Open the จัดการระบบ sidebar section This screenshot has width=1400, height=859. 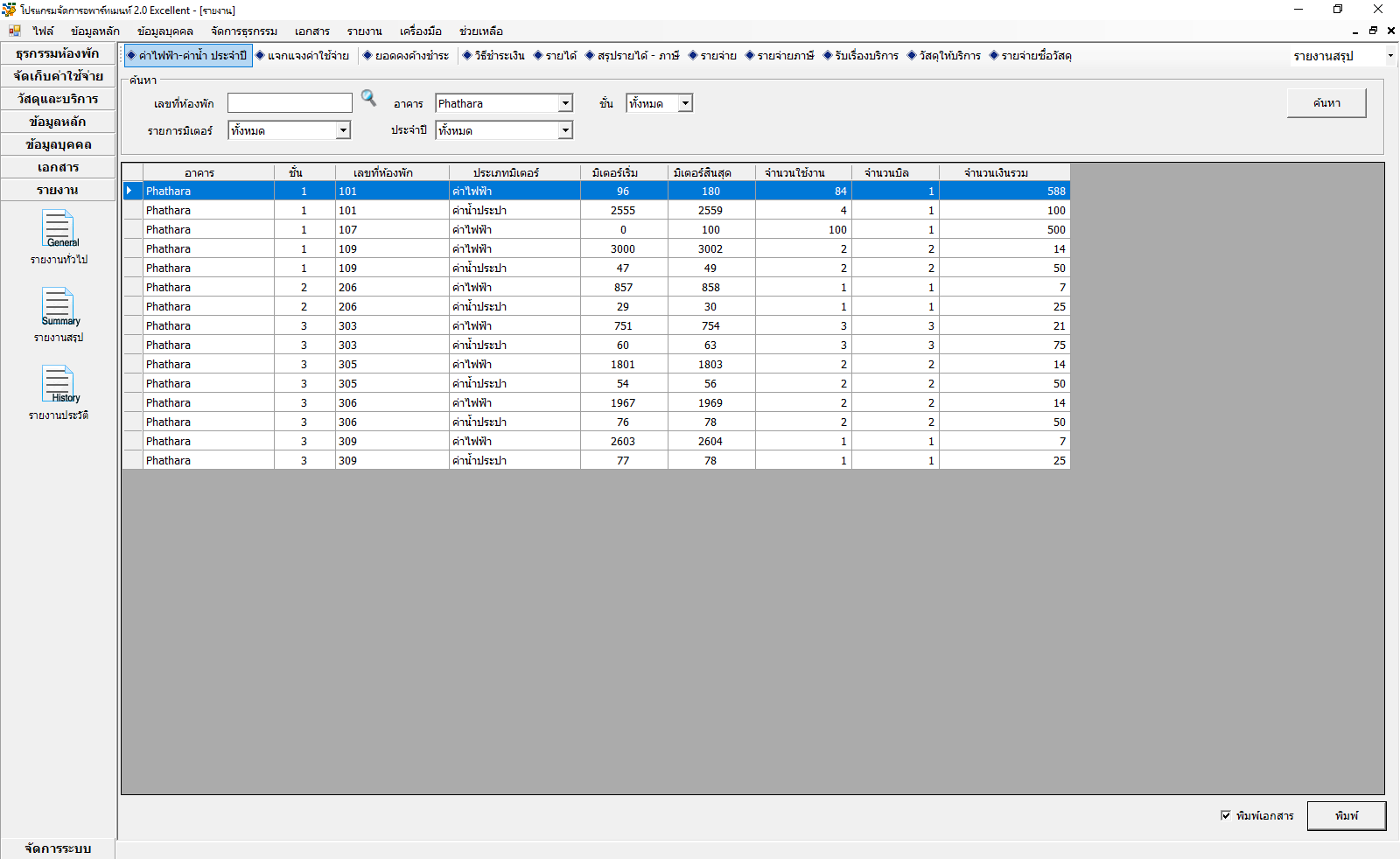click(58, 849)
